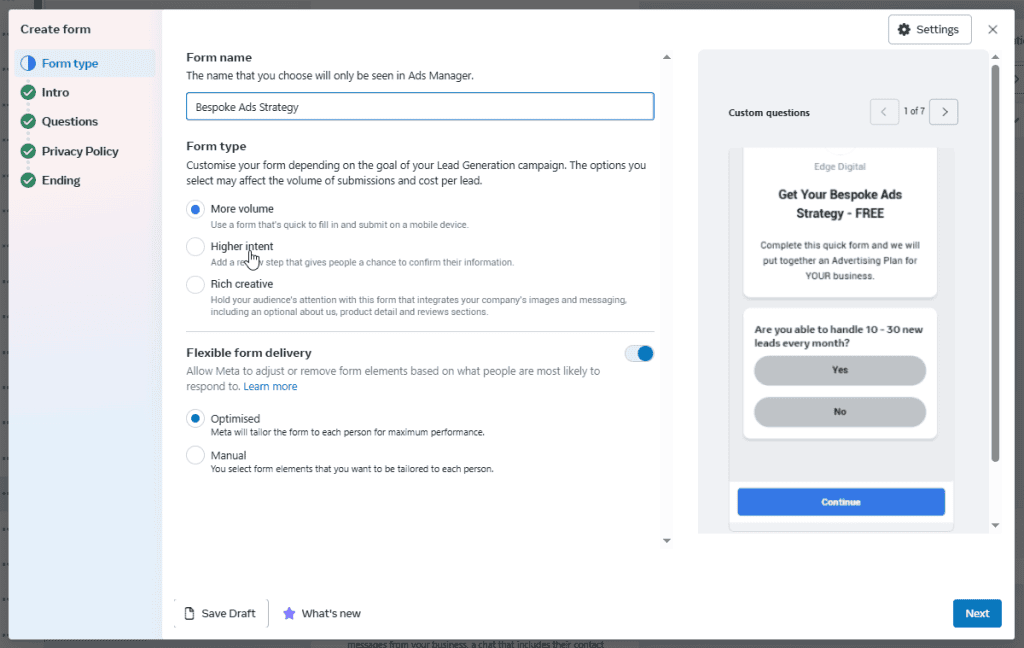Click the 'Flexible form delivery' heading
1024x648 pixels.
249,353
